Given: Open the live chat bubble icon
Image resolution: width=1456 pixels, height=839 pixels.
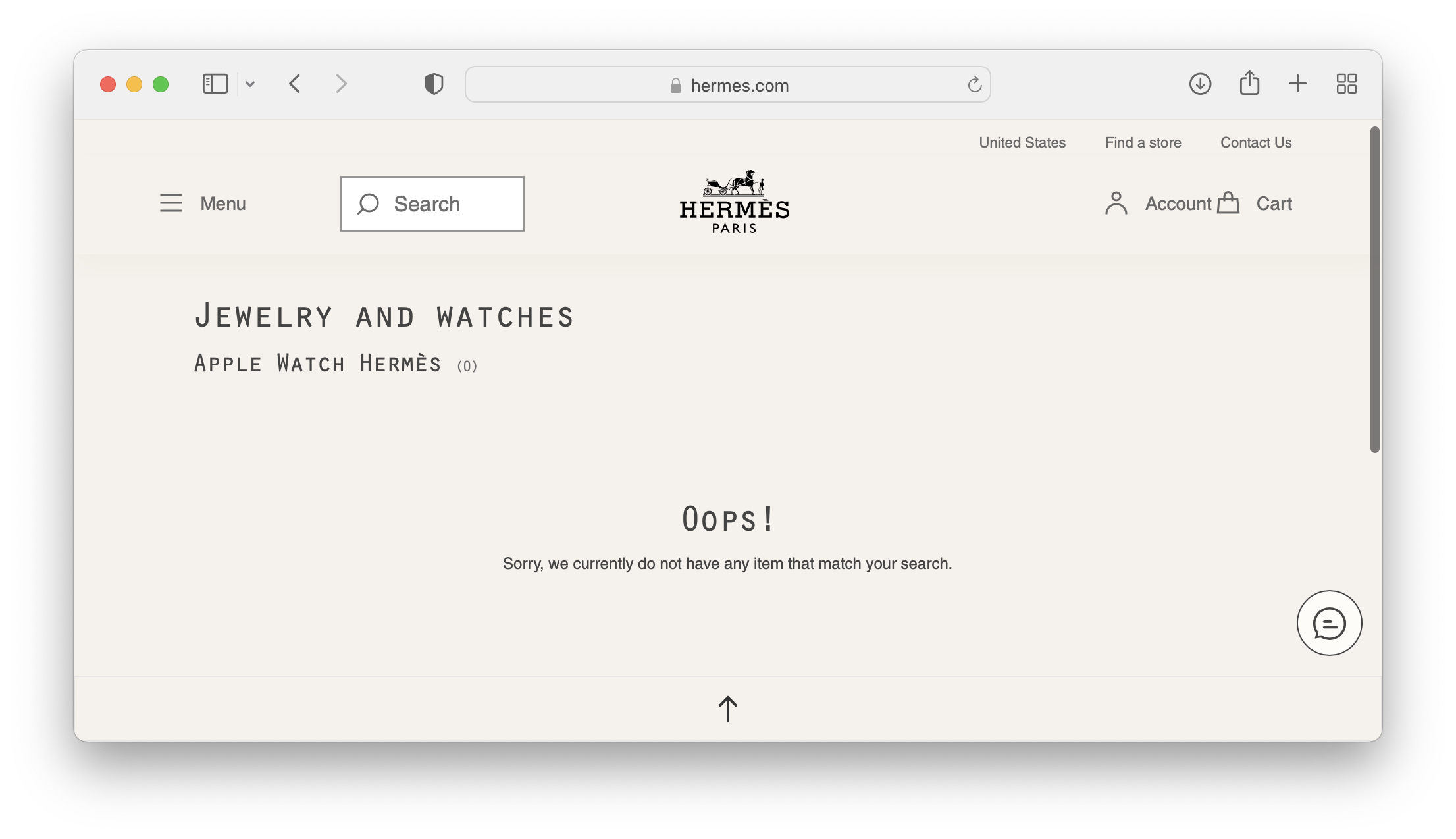Looking at the screenshot, I should (1329, 623).
